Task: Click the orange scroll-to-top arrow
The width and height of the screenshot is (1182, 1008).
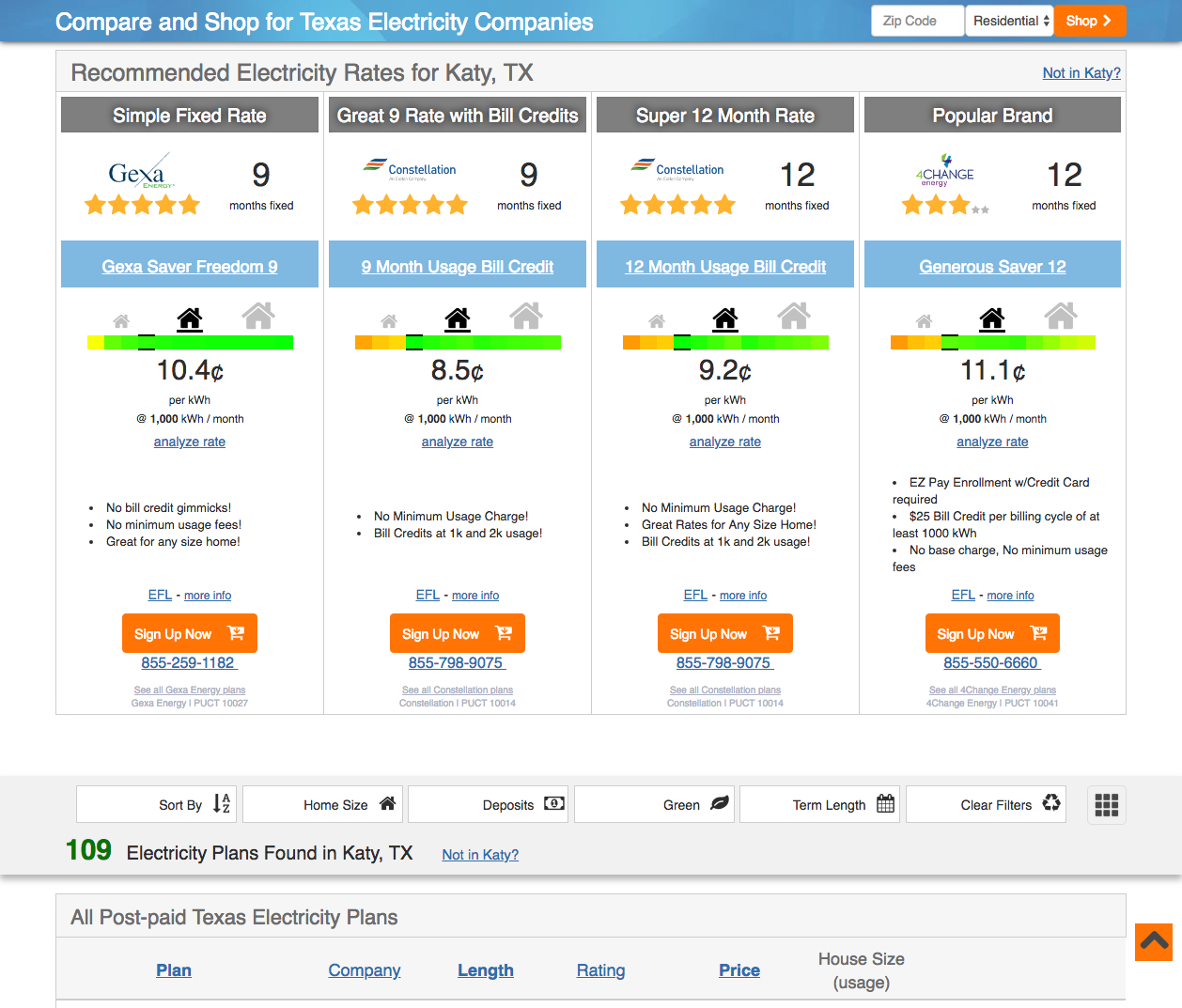Action: pyautogui.click(x=1153, y=942)
